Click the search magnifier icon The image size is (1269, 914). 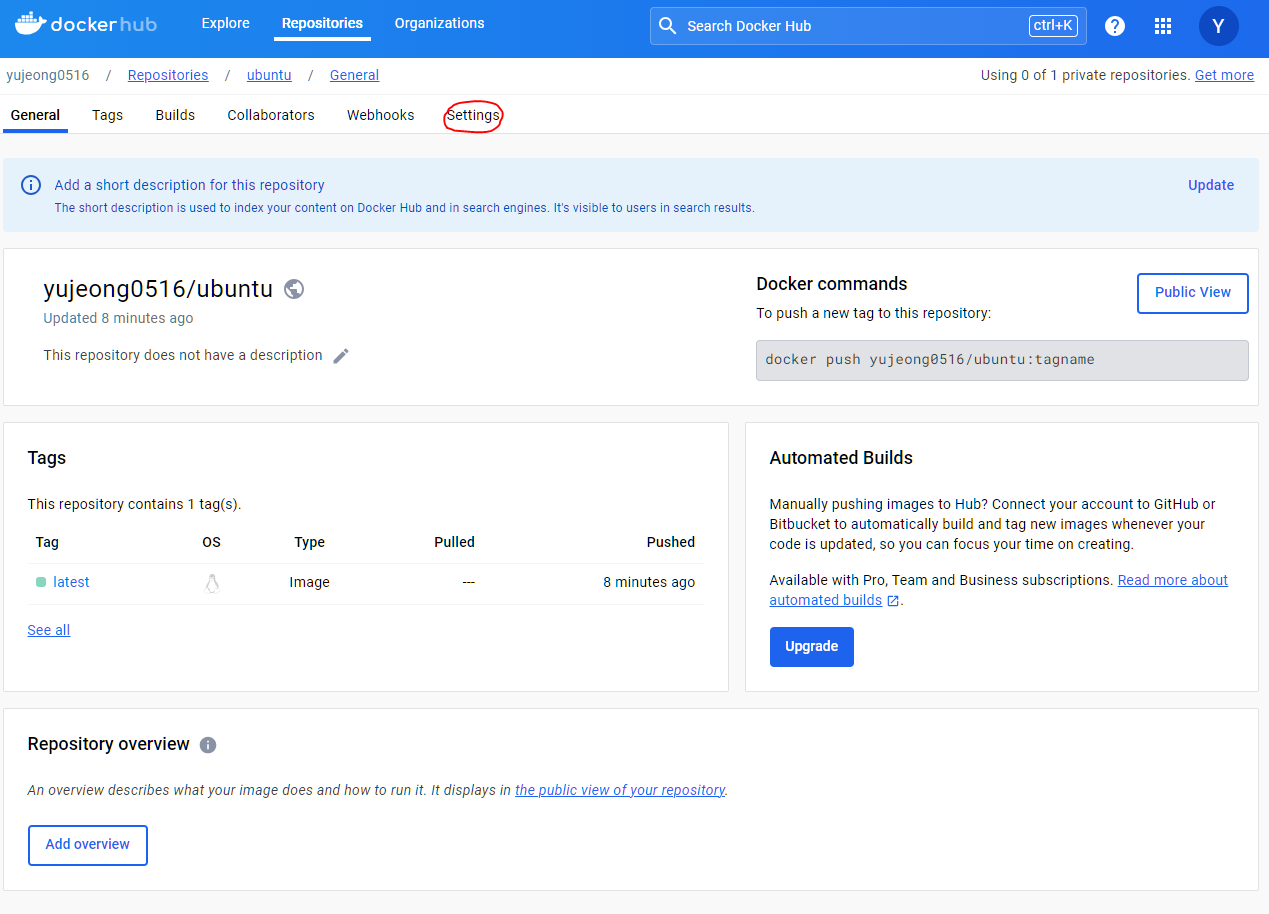[x=668, y=26]
